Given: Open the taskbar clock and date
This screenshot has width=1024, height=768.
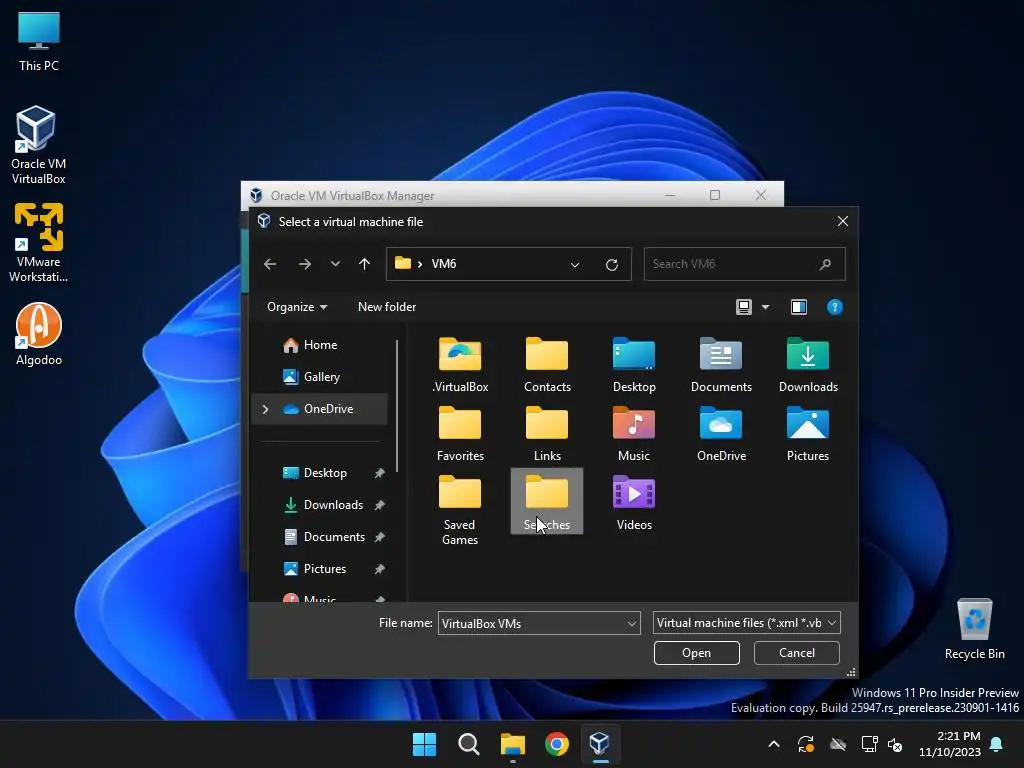Looking at the screenshot, I should tap(950, 744).
